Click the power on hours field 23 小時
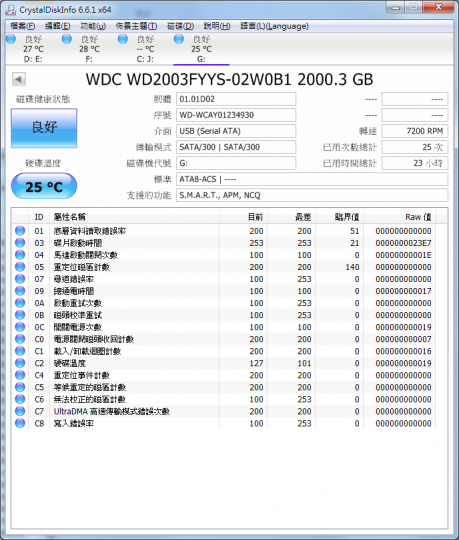The image size is (459, 540). (415, 163)
